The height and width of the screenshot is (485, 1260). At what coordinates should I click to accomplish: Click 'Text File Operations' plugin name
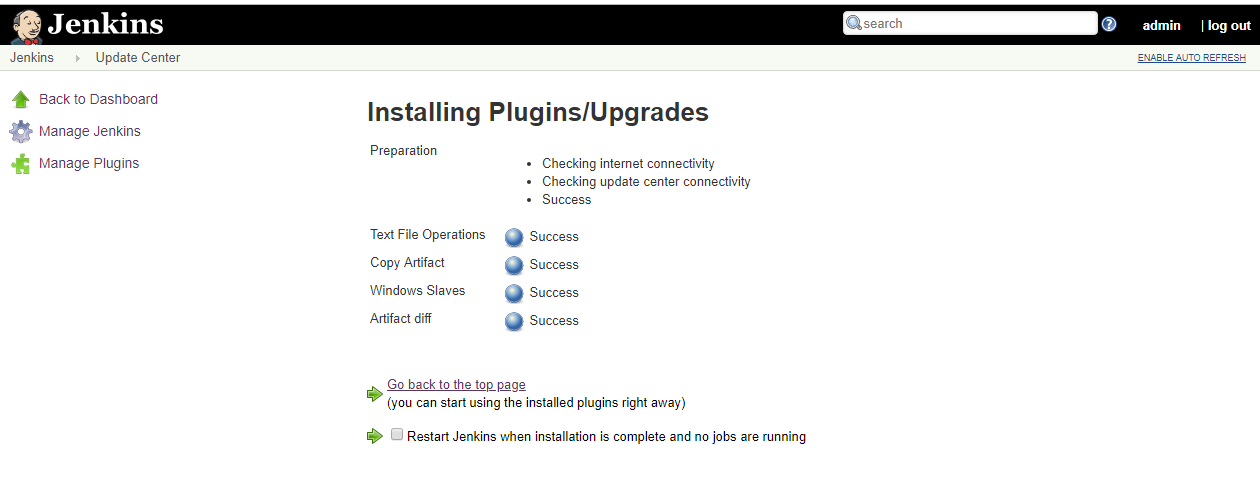click(x=427, y=235)
